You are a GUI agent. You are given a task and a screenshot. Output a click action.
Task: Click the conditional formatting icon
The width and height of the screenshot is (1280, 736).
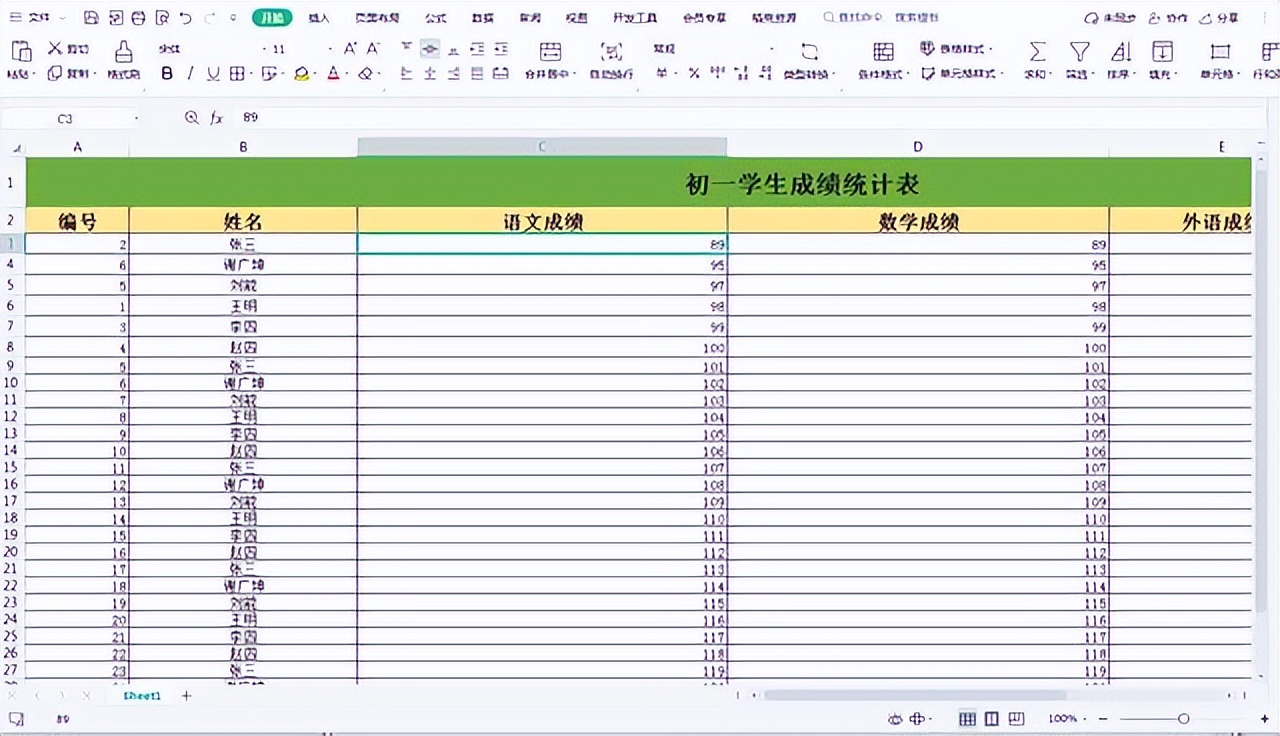[884, 51]
